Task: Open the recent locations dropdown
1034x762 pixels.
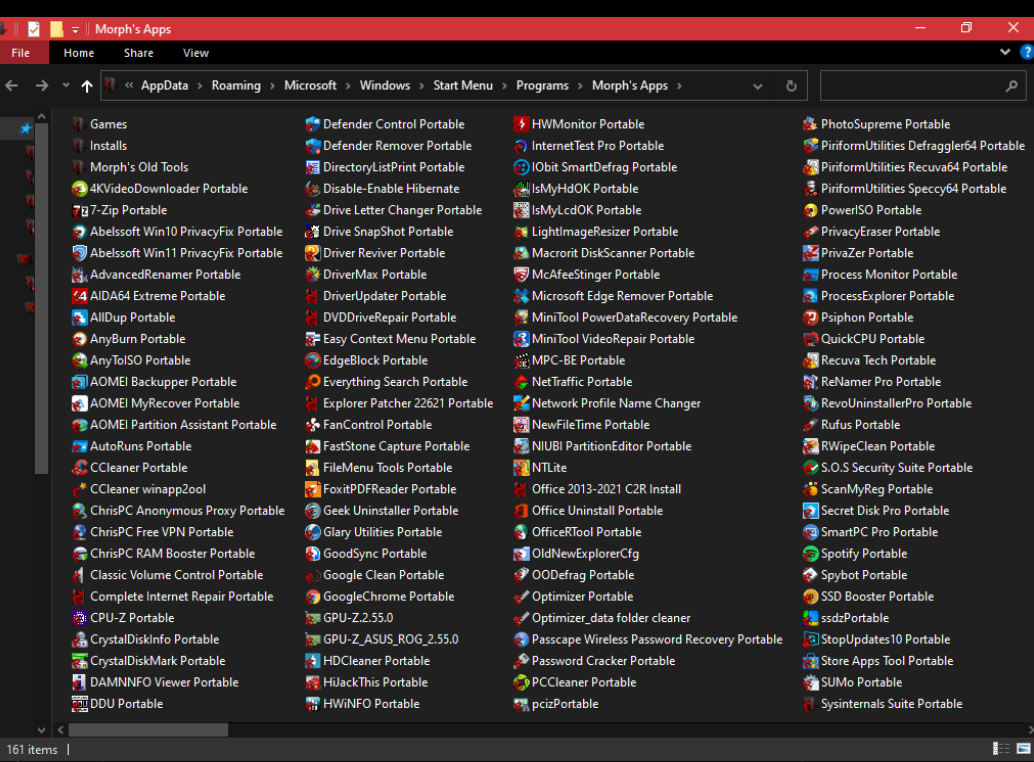Action: [x=66, y=86]
